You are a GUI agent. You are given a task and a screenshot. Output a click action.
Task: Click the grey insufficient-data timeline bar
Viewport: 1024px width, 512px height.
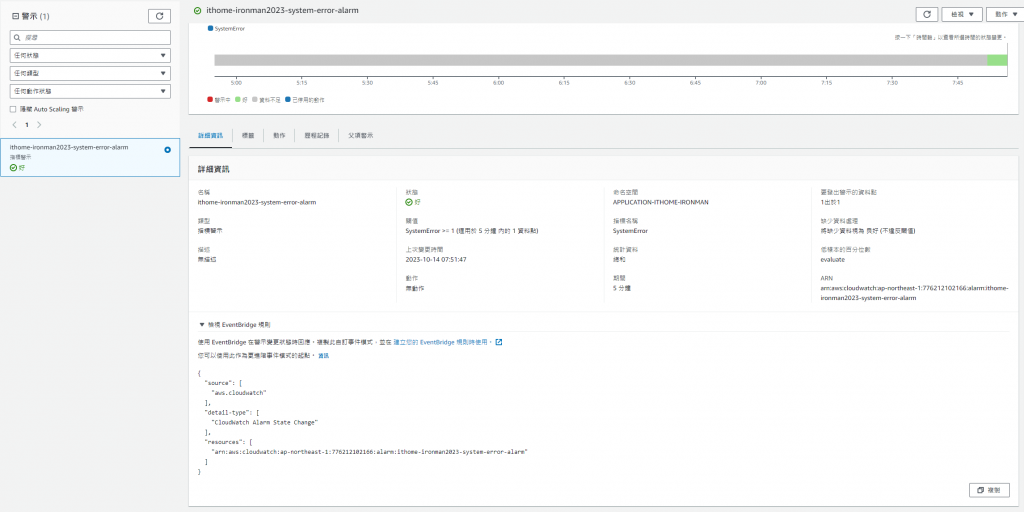600,60
